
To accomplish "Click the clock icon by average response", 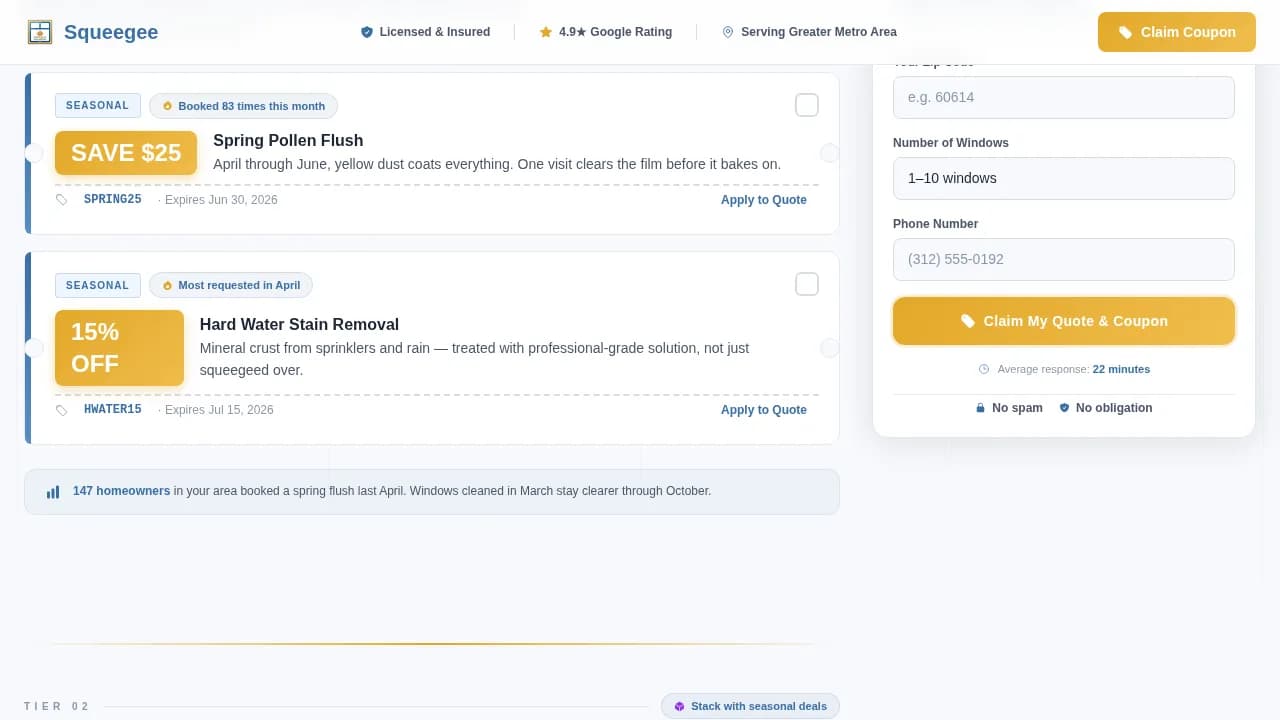I will [984, 369].
